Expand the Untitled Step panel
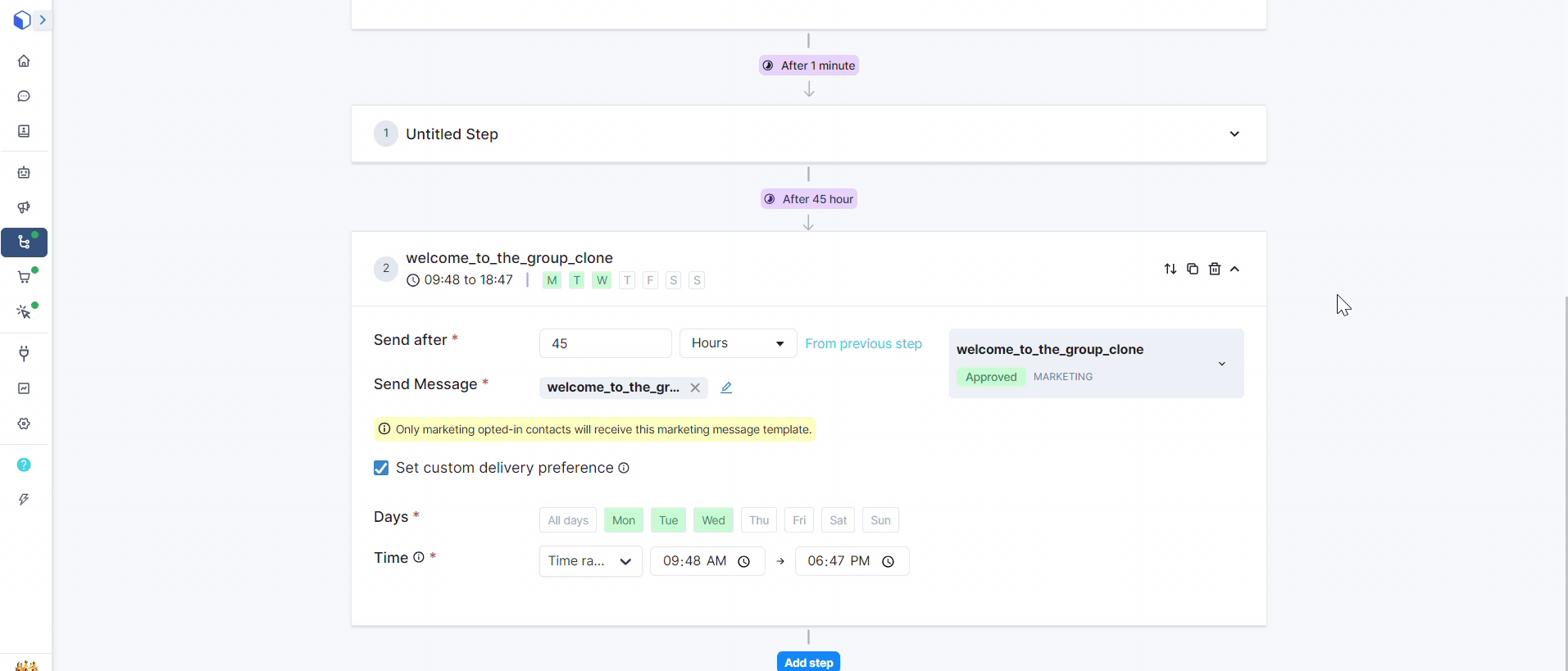 tap(1234, 134)
